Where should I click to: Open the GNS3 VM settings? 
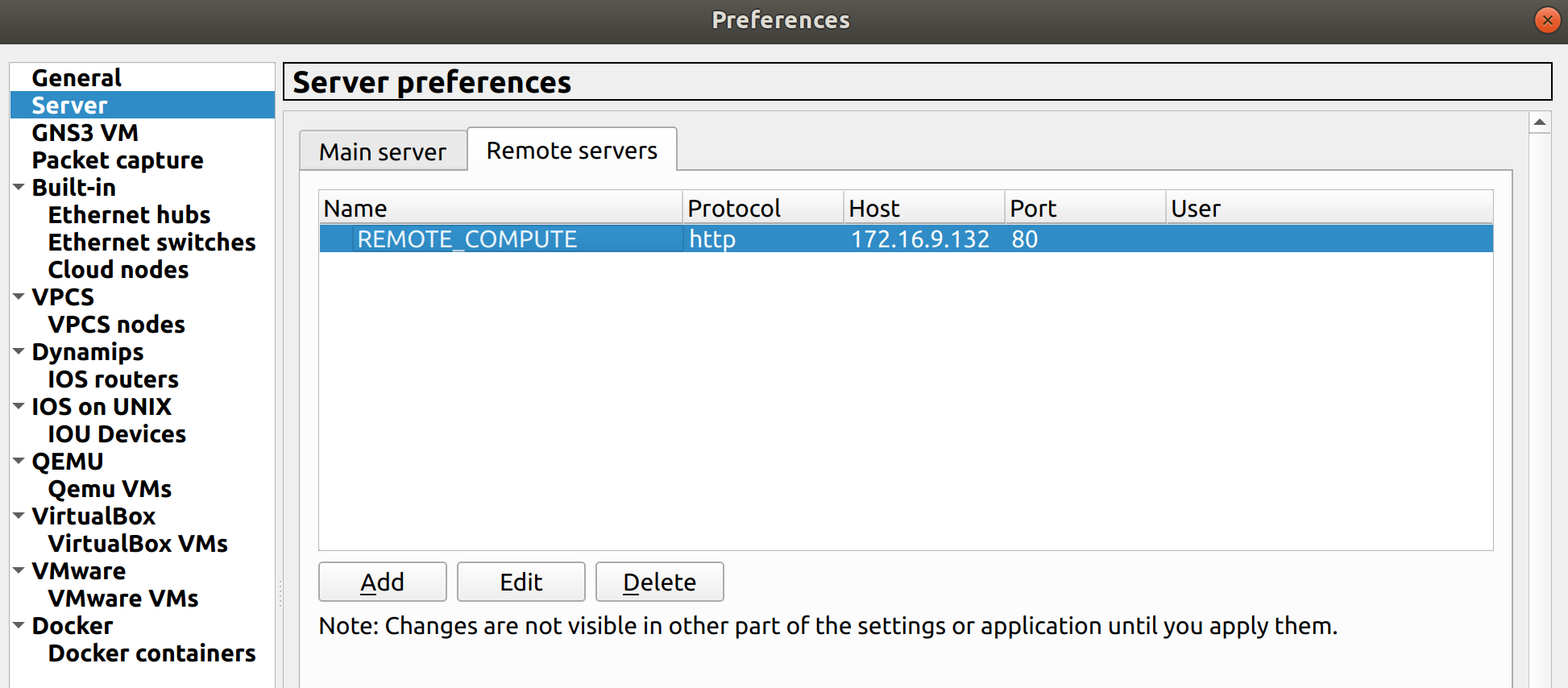[85, 132]
